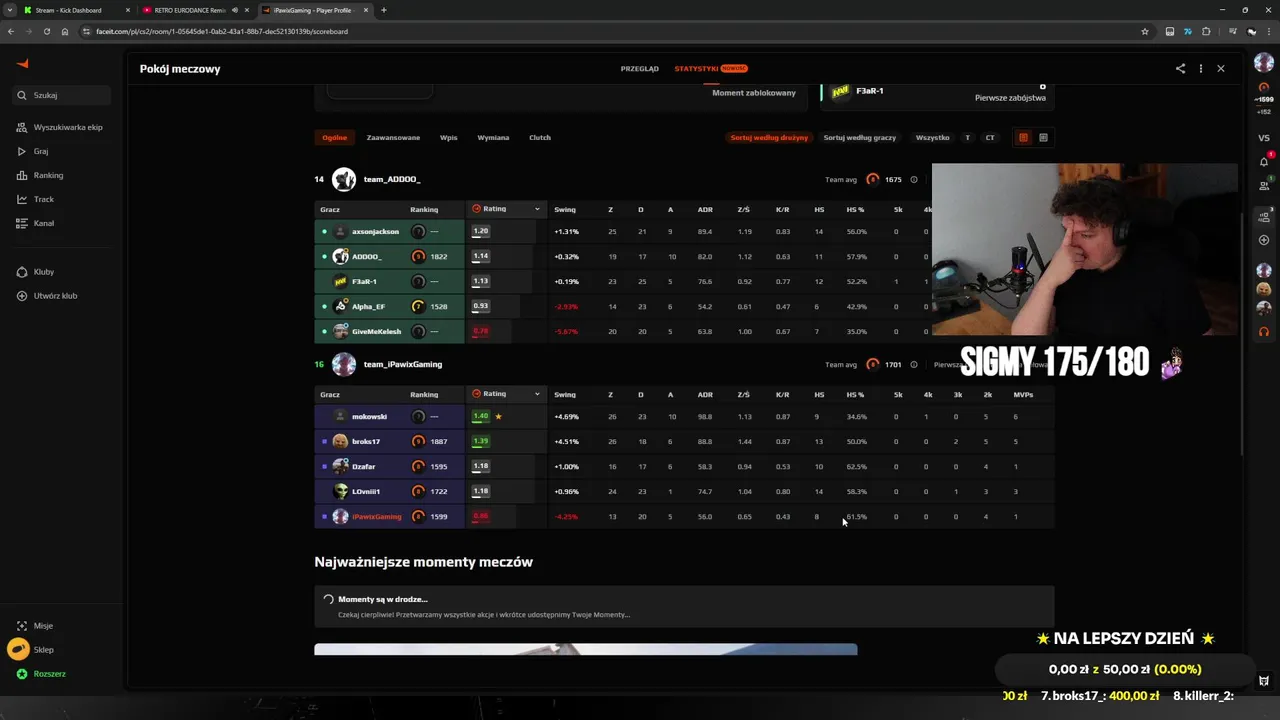The image size is (1280, 720).
Task: Switch to expanded table view icon
Action: (x=1043, y=137)
